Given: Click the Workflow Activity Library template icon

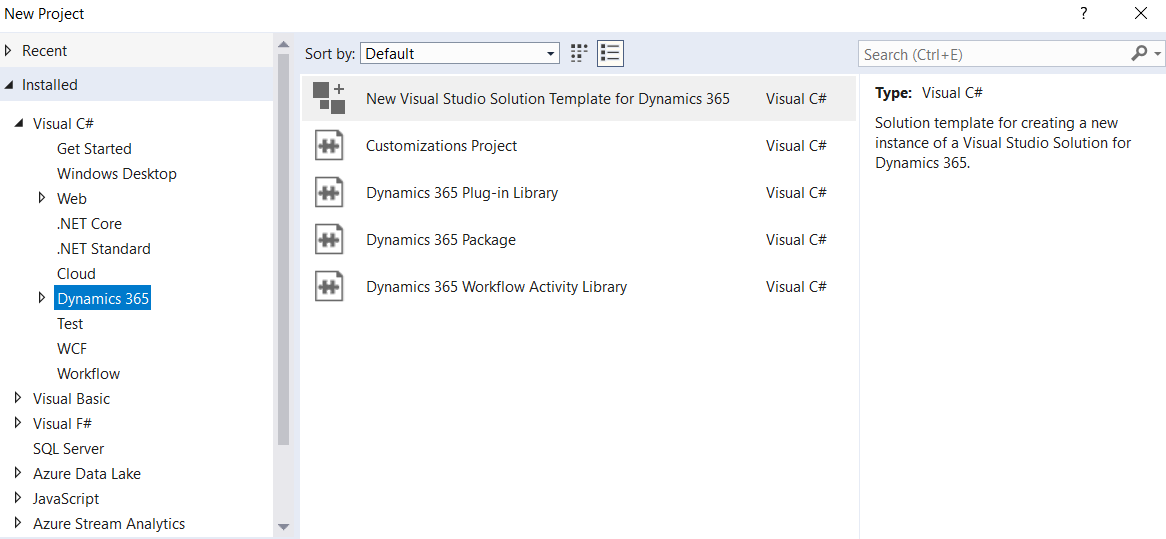Looking at the screenshot, I should pos(329,287).
